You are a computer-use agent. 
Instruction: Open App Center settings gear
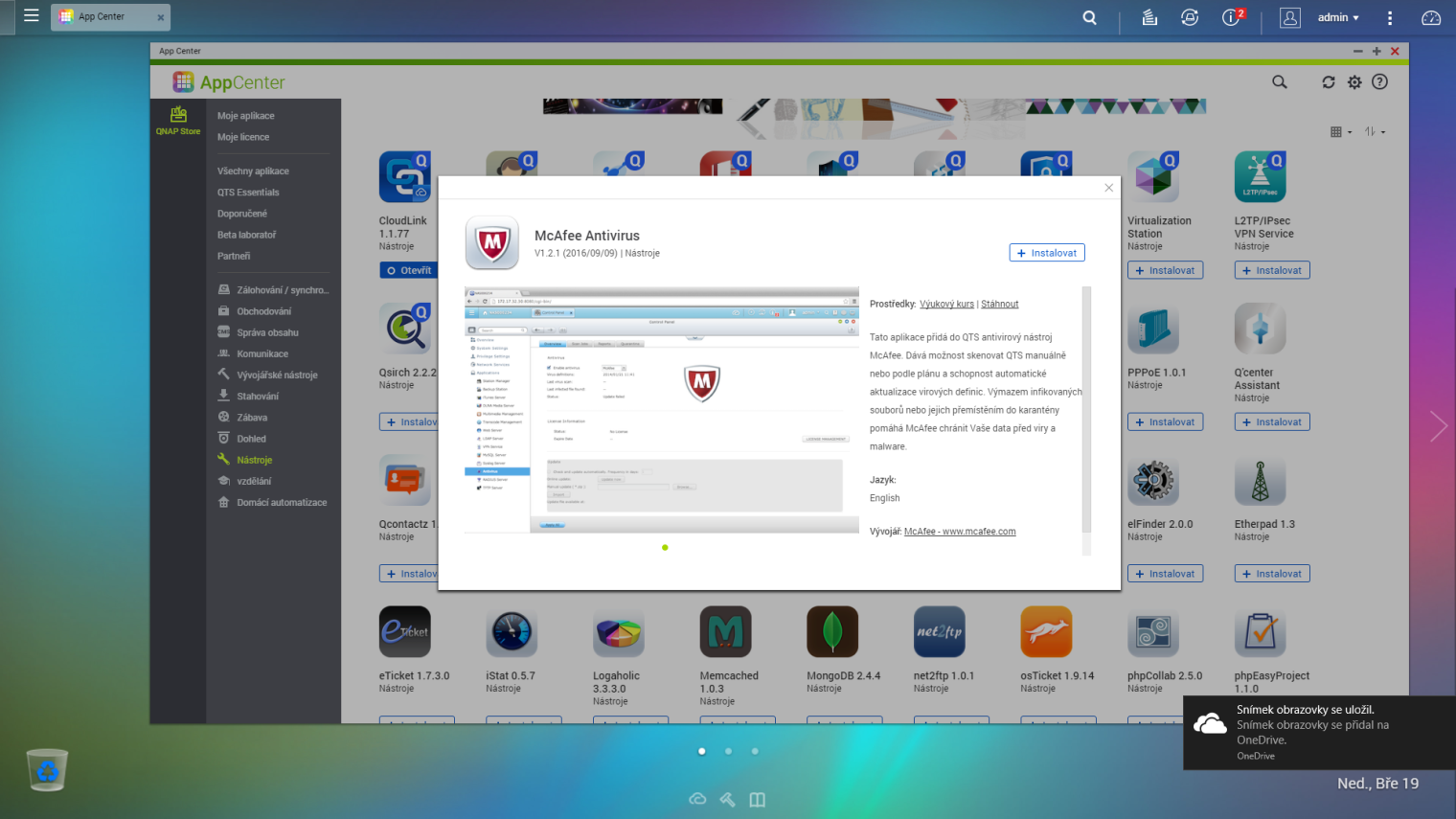(x=1354, y=82)
